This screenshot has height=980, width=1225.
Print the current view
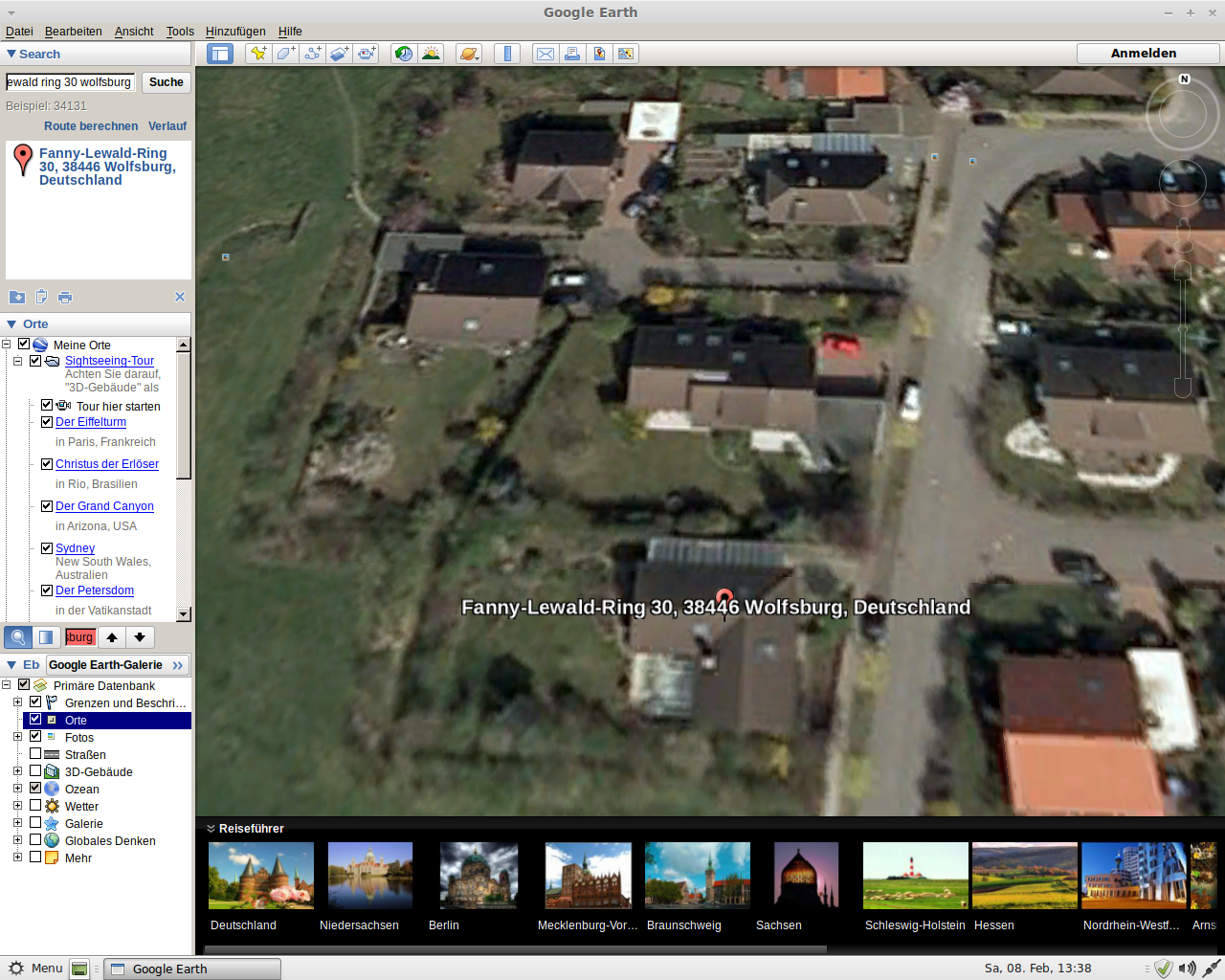pos(572,54)
